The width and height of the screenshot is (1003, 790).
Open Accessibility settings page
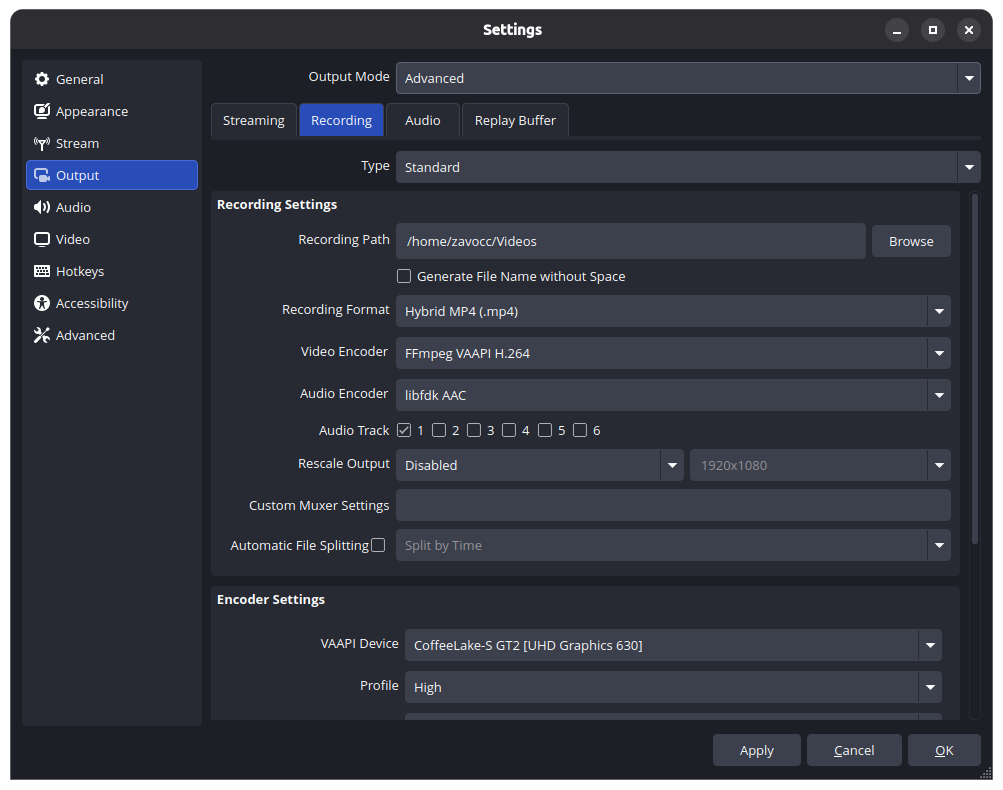(112, 303)
